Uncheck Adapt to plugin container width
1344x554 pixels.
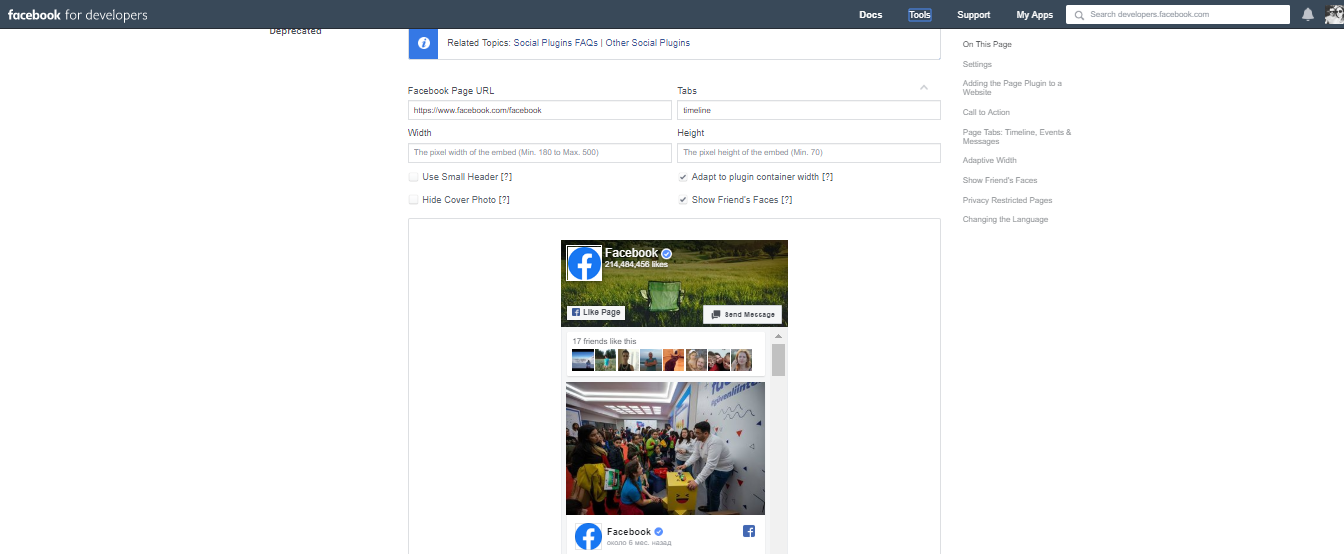[x=683, y=177]
